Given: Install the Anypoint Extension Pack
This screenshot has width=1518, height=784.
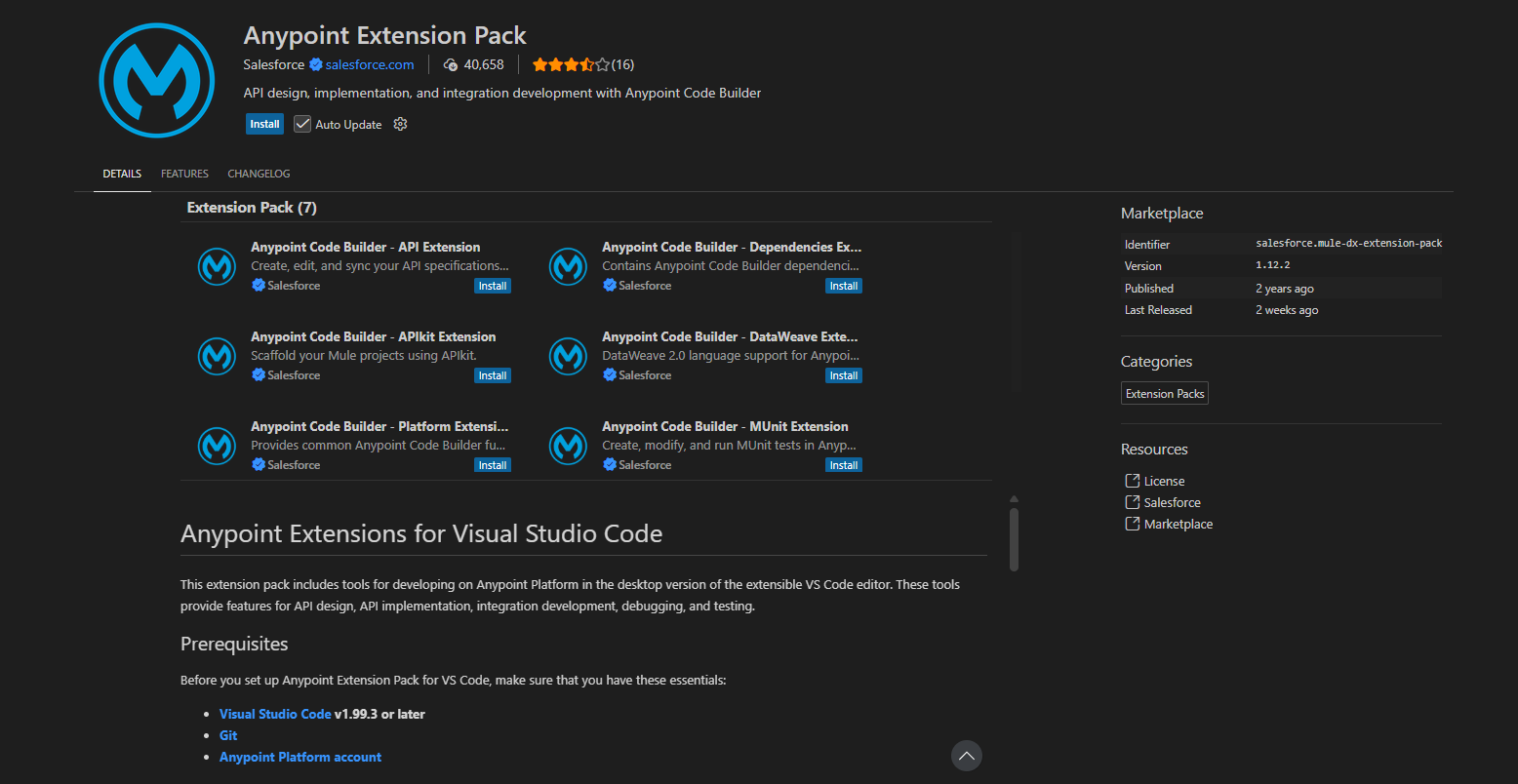Looking at the screenshot, I should pyautogui.click(x=264, y=124).
